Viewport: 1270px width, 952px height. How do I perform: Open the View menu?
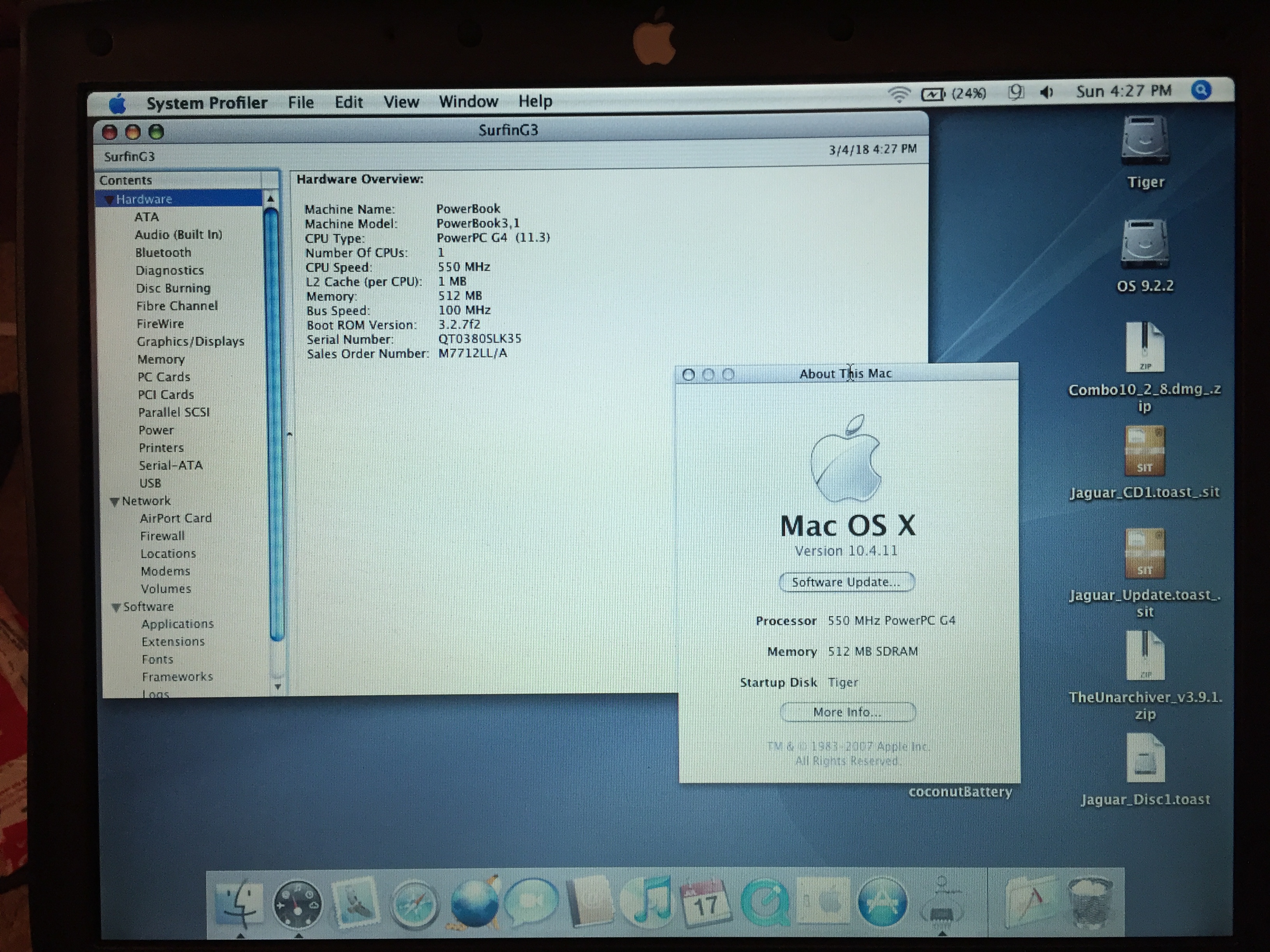(401, 102)
